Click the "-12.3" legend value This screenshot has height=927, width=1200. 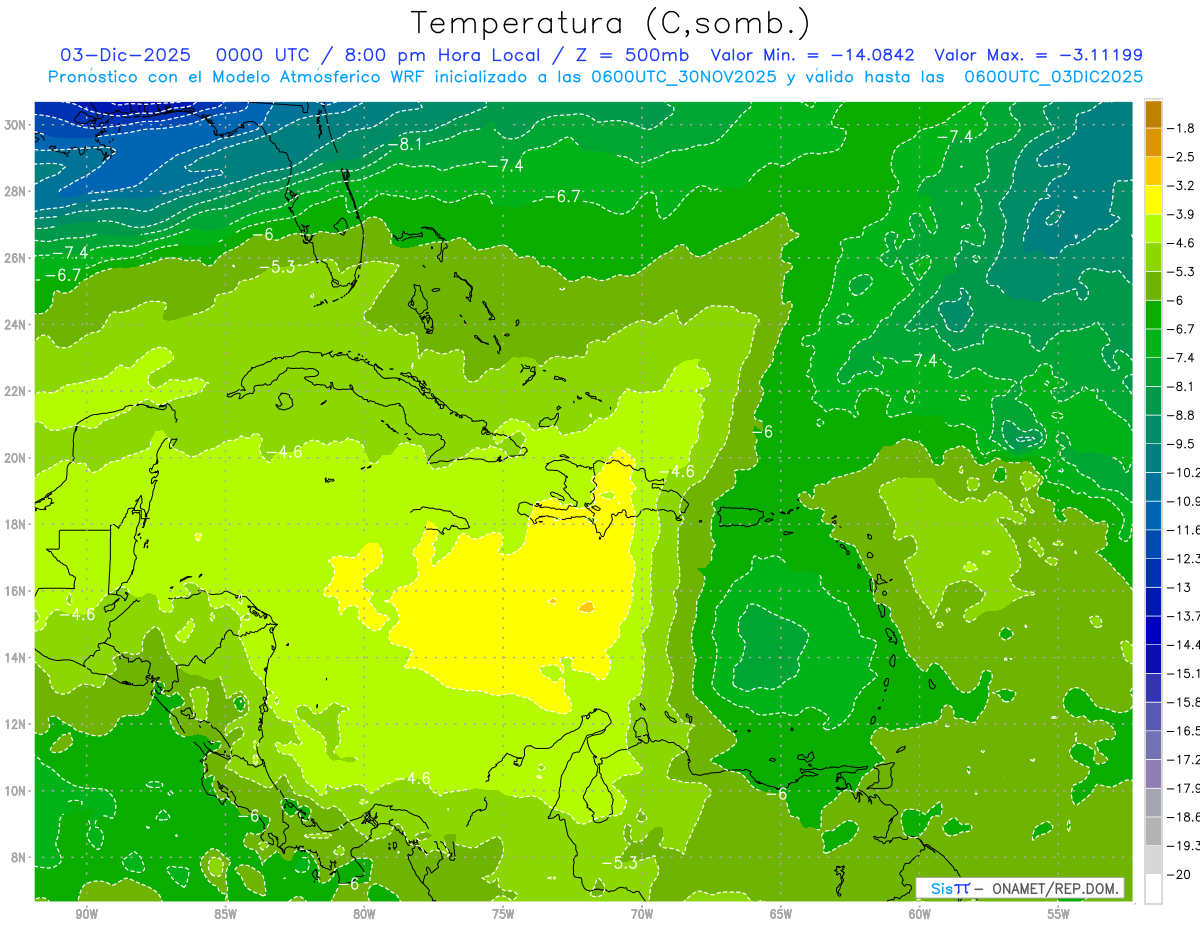(x=1184, y=559)
